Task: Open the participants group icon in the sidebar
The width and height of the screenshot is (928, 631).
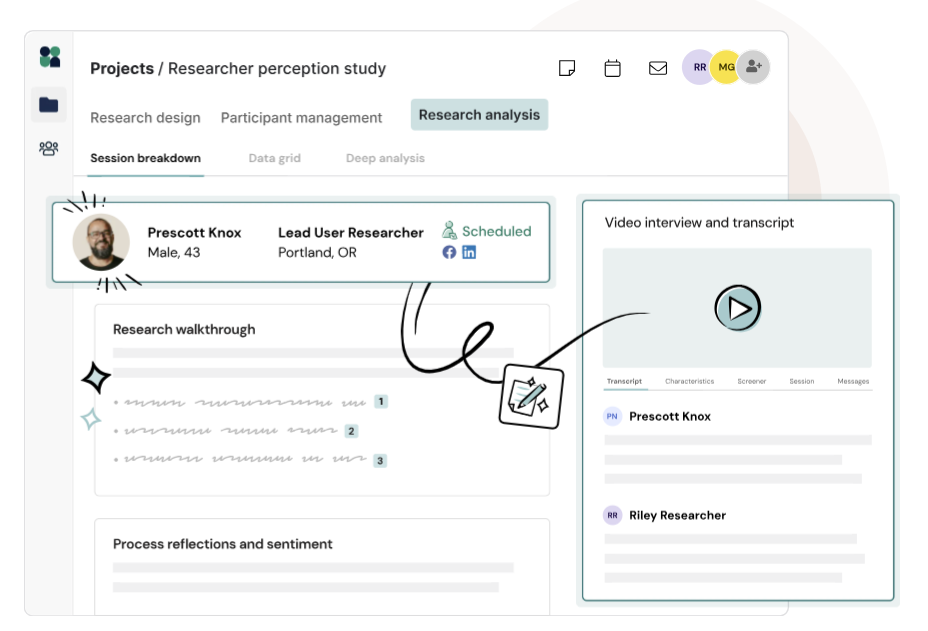Action: [49, 149]
